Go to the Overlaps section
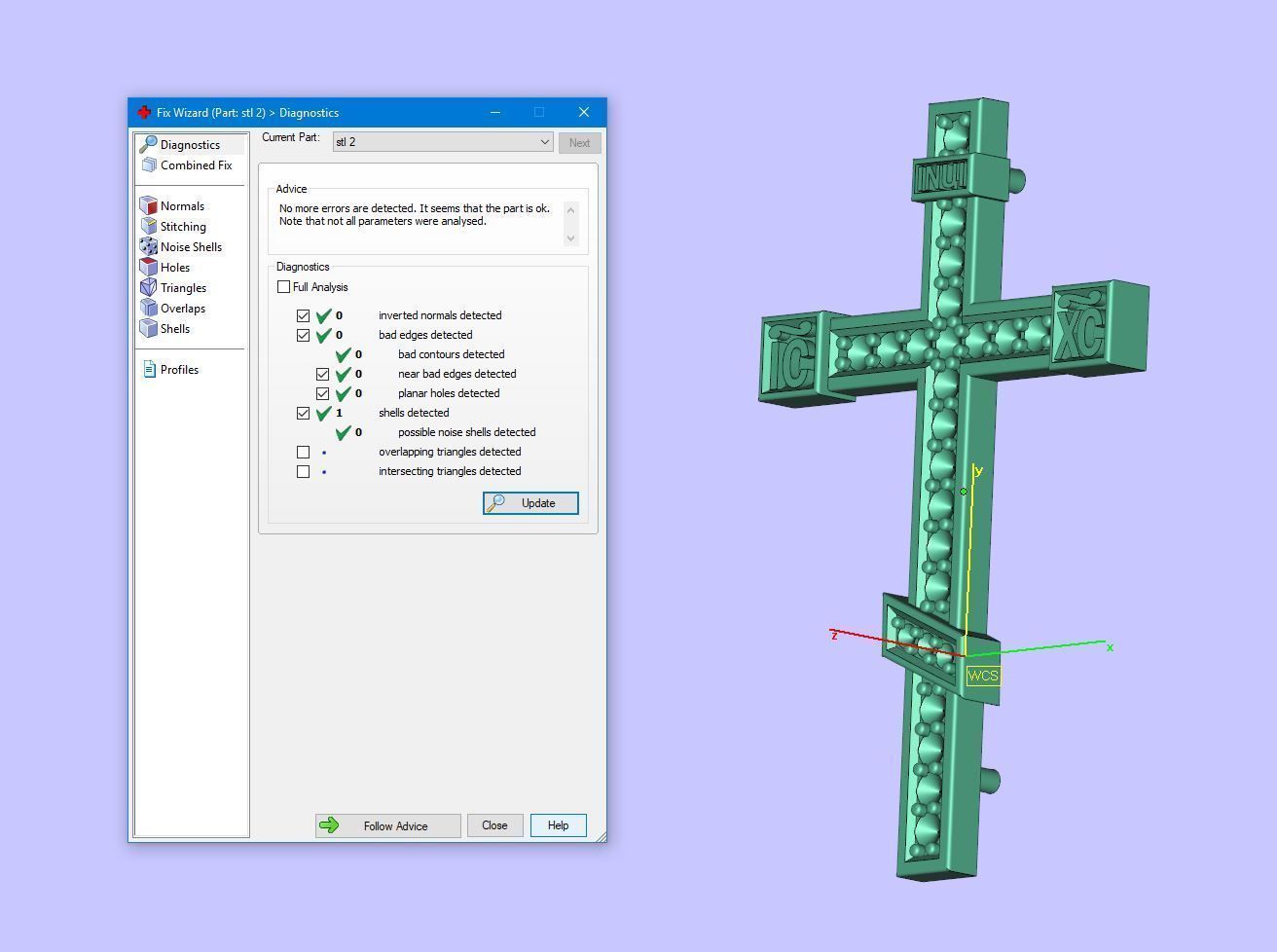The height and width of the screenshot is (952, 1277). pyautogui.click(x=183, y=309)
